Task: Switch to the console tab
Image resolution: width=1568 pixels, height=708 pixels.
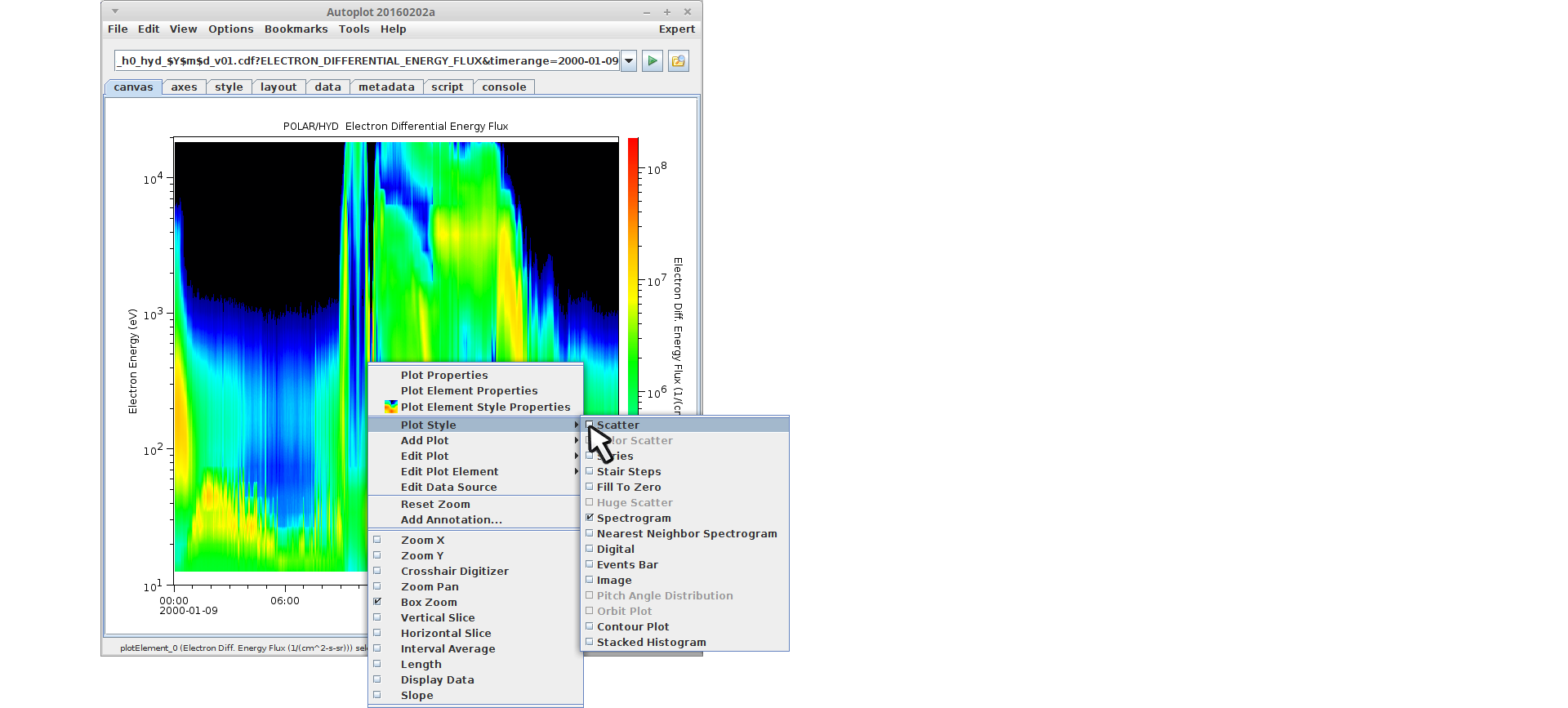Action: (504, 87)
